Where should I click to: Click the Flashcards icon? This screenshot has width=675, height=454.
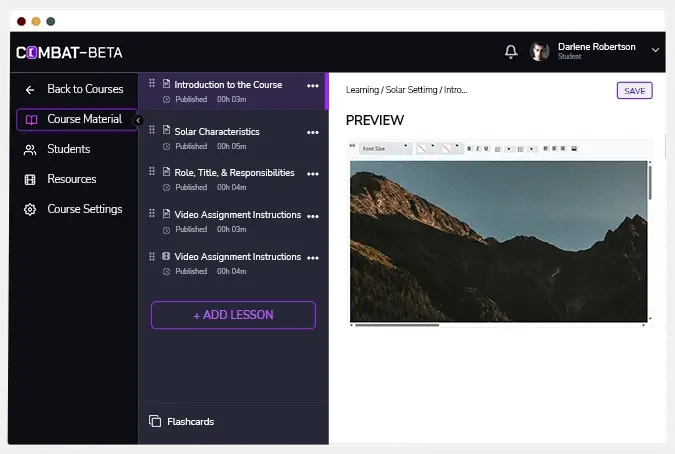coord(155,421)
